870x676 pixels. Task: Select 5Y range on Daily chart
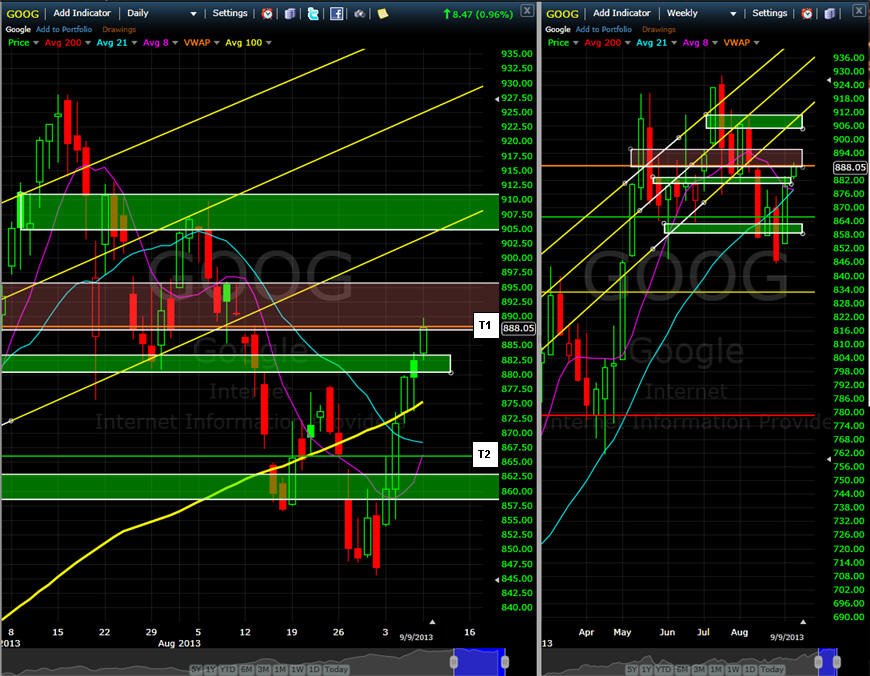(196, 669)
